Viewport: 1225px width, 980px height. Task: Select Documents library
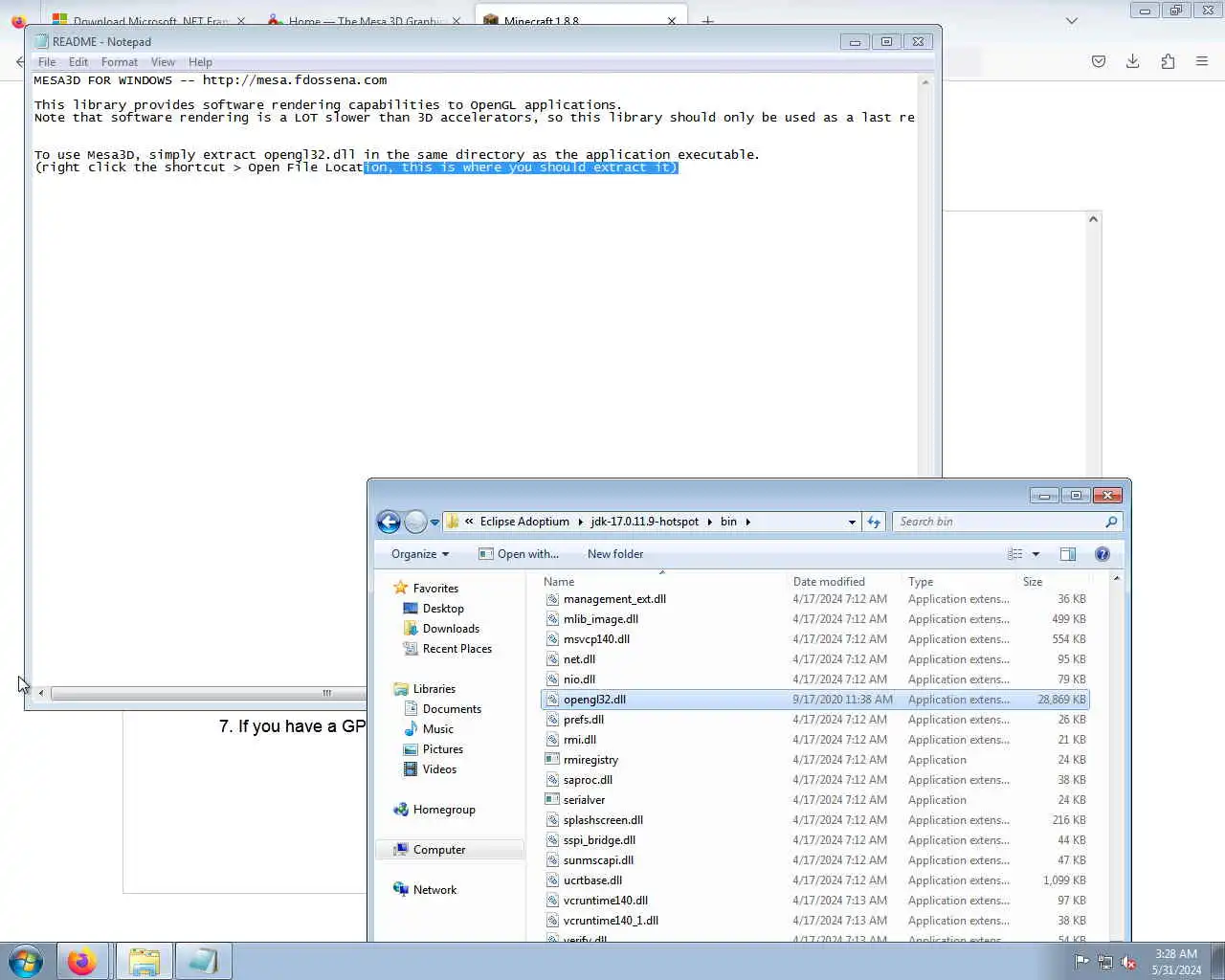pyautogui.click(x=452, y=709)
